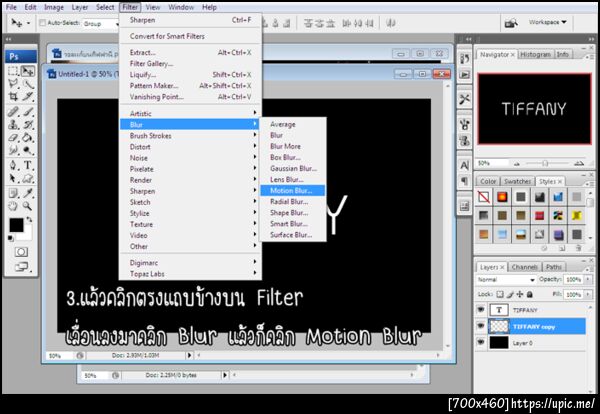This screenshot has height=414, width=600.
Task: Toggle lock position icon
Action: coord(520,294)
